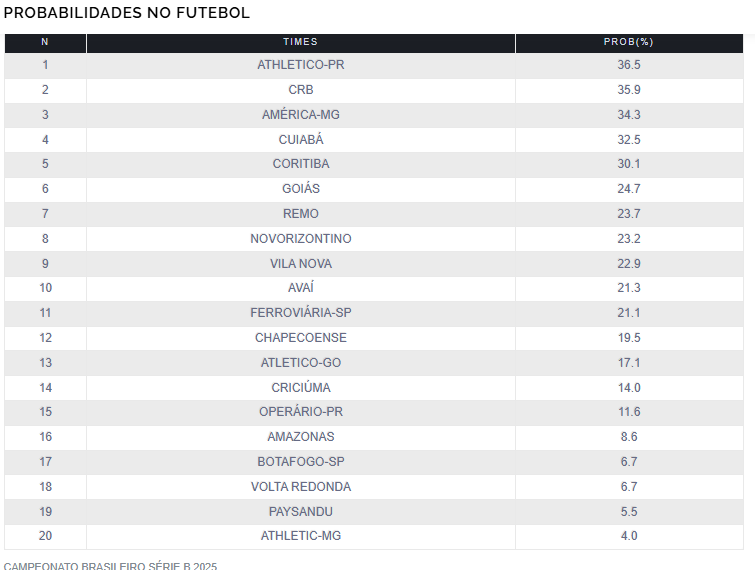Select rank number 20 cell

click(45, 536)
